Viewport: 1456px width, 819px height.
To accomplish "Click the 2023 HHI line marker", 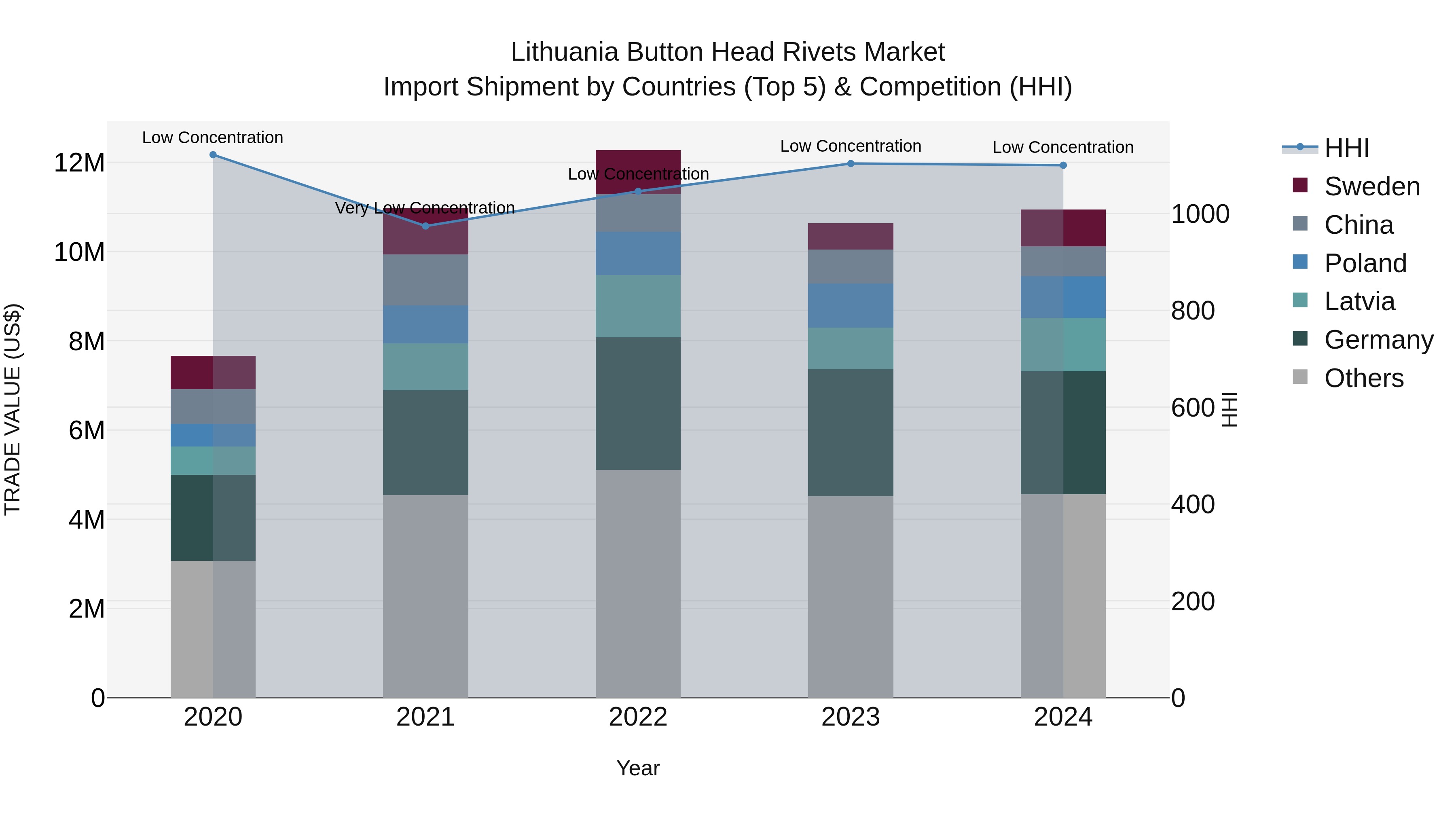I will [x=851, y=164].
